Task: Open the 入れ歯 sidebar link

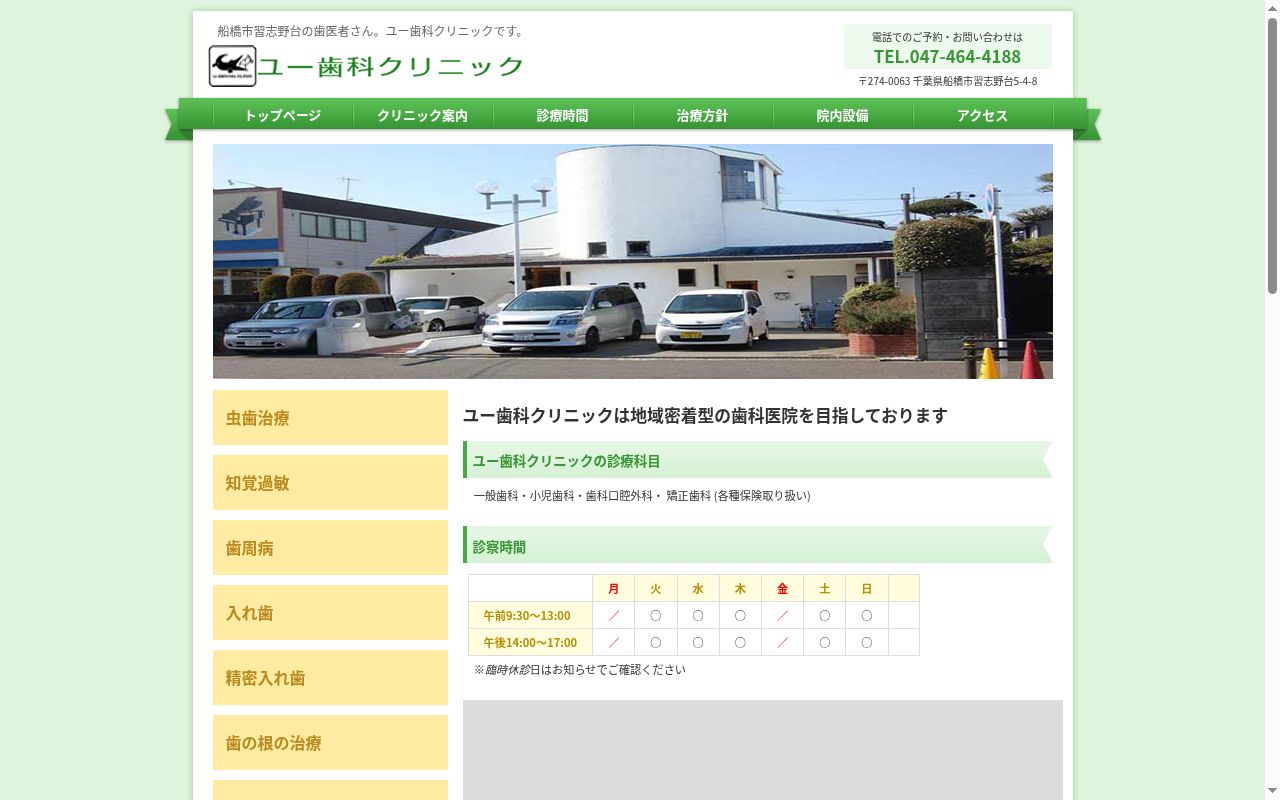Action: point(330,613)
